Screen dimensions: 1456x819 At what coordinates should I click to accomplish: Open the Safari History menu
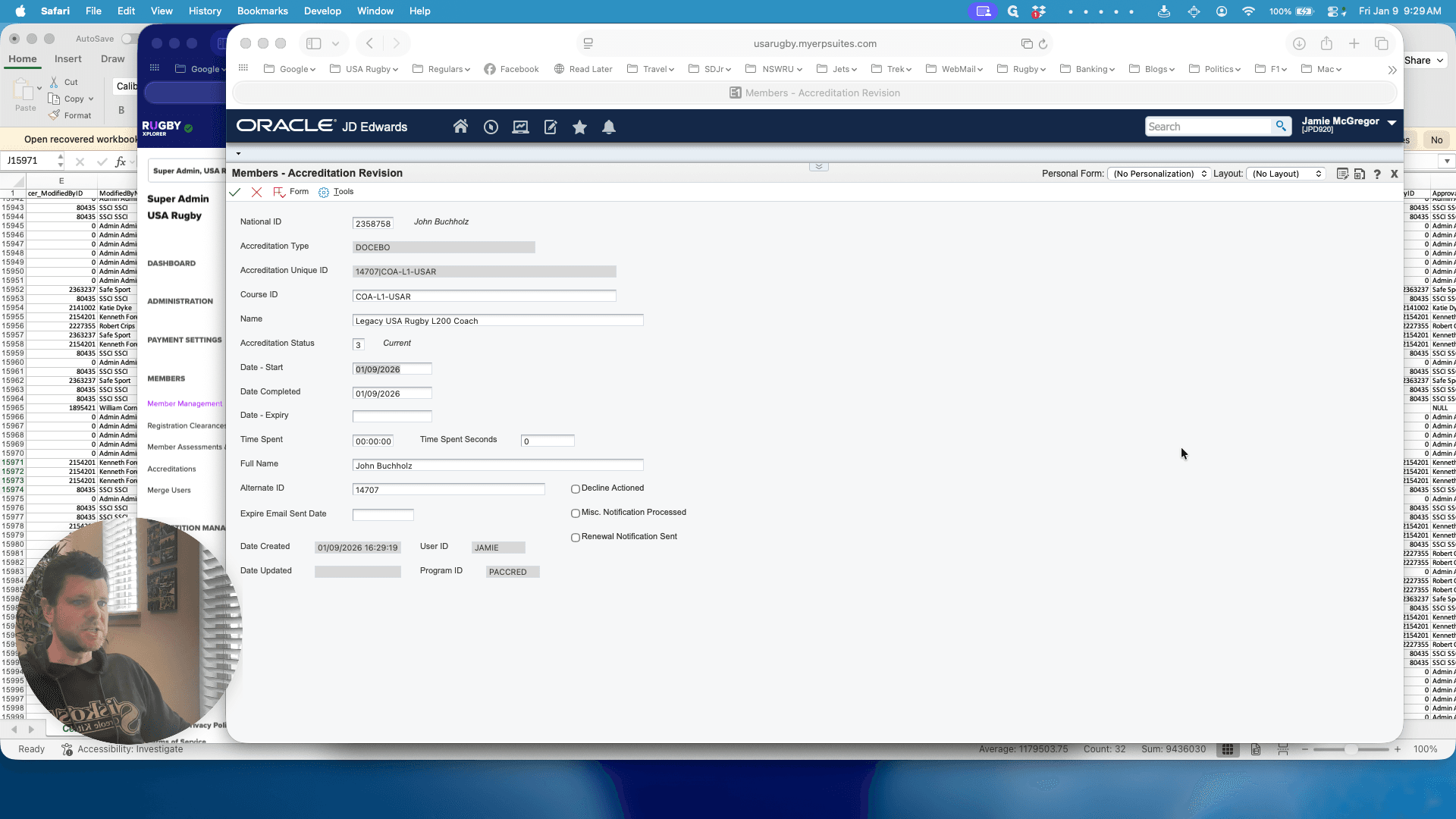(205, 11)
